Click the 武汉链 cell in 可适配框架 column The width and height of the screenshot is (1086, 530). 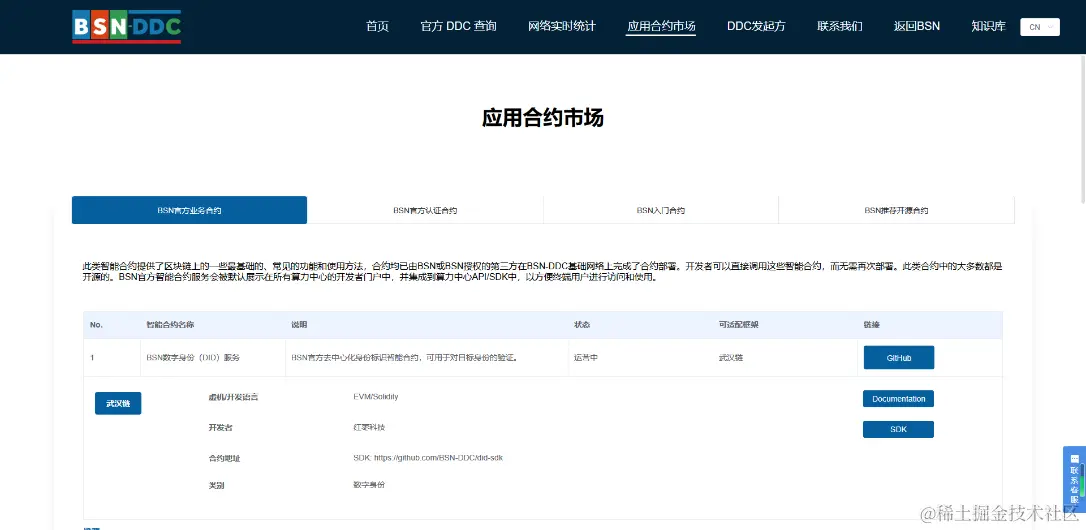tap(731, 358)
